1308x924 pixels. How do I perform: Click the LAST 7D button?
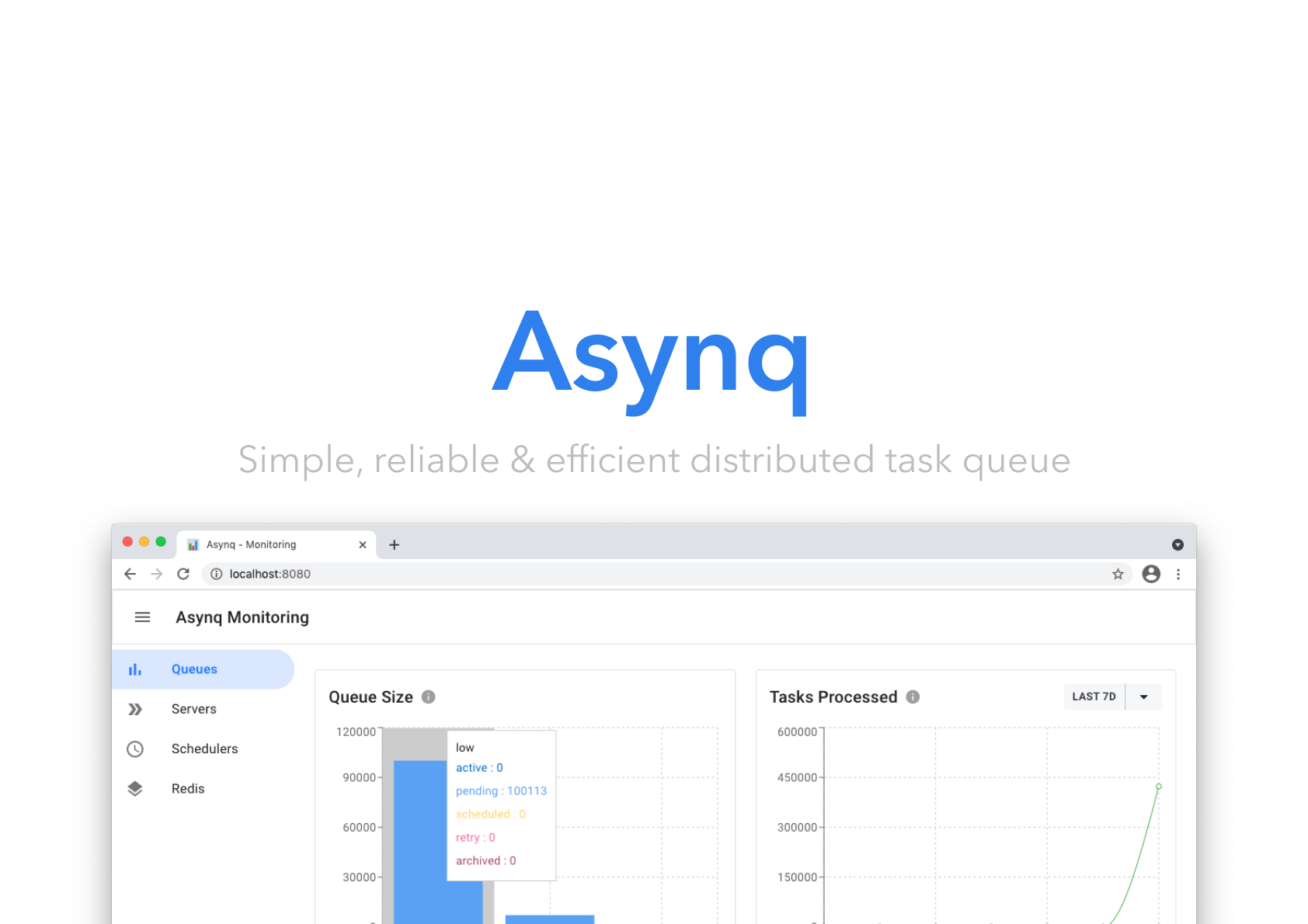pos(1094,696)
